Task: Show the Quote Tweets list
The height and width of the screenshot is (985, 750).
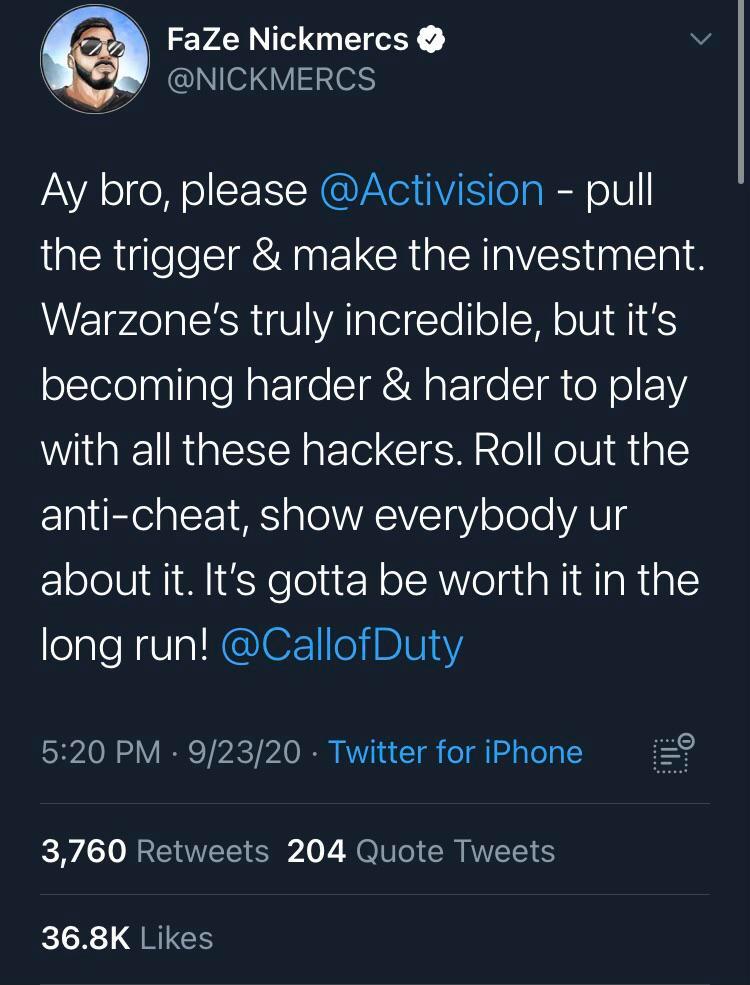Action: tap(455, 851)
